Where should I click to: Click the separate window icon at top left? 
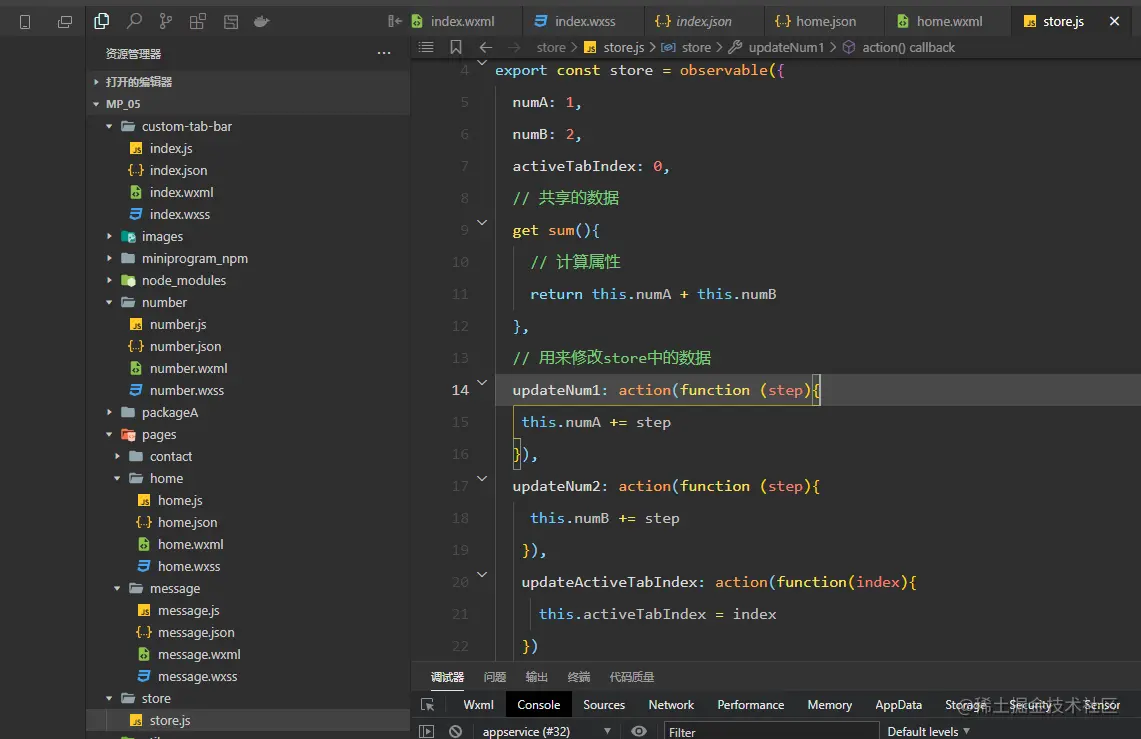pyautogui.click(x=65, y=22)
